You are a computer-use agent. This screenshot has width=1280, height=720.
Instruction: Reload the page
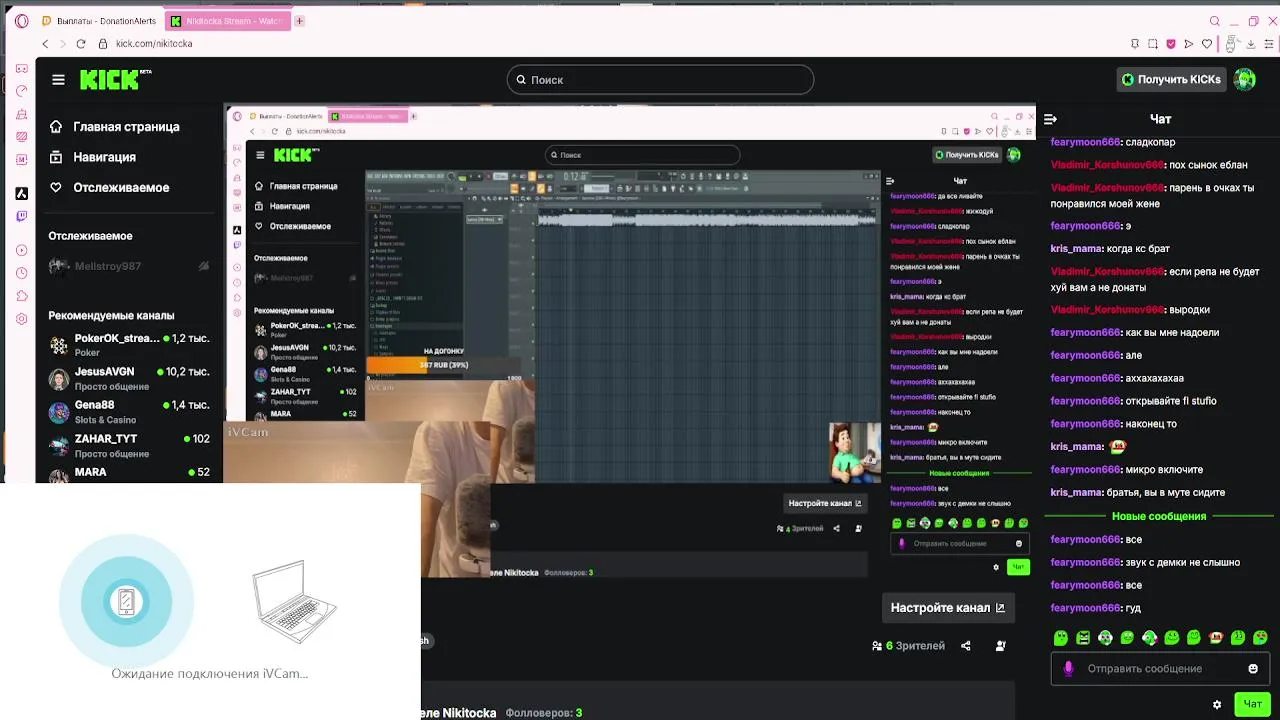(81, 44)
